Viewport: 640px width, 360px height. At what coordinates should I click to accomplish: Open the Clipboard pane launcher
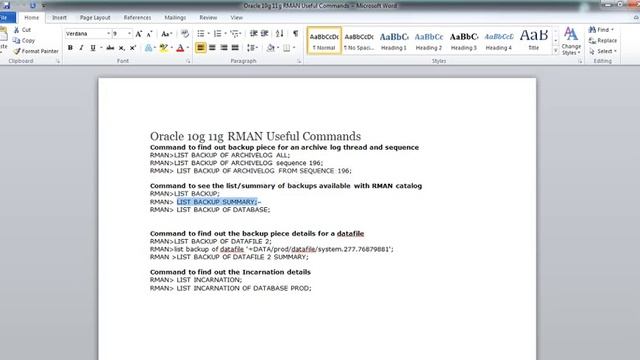coord(58,61)
